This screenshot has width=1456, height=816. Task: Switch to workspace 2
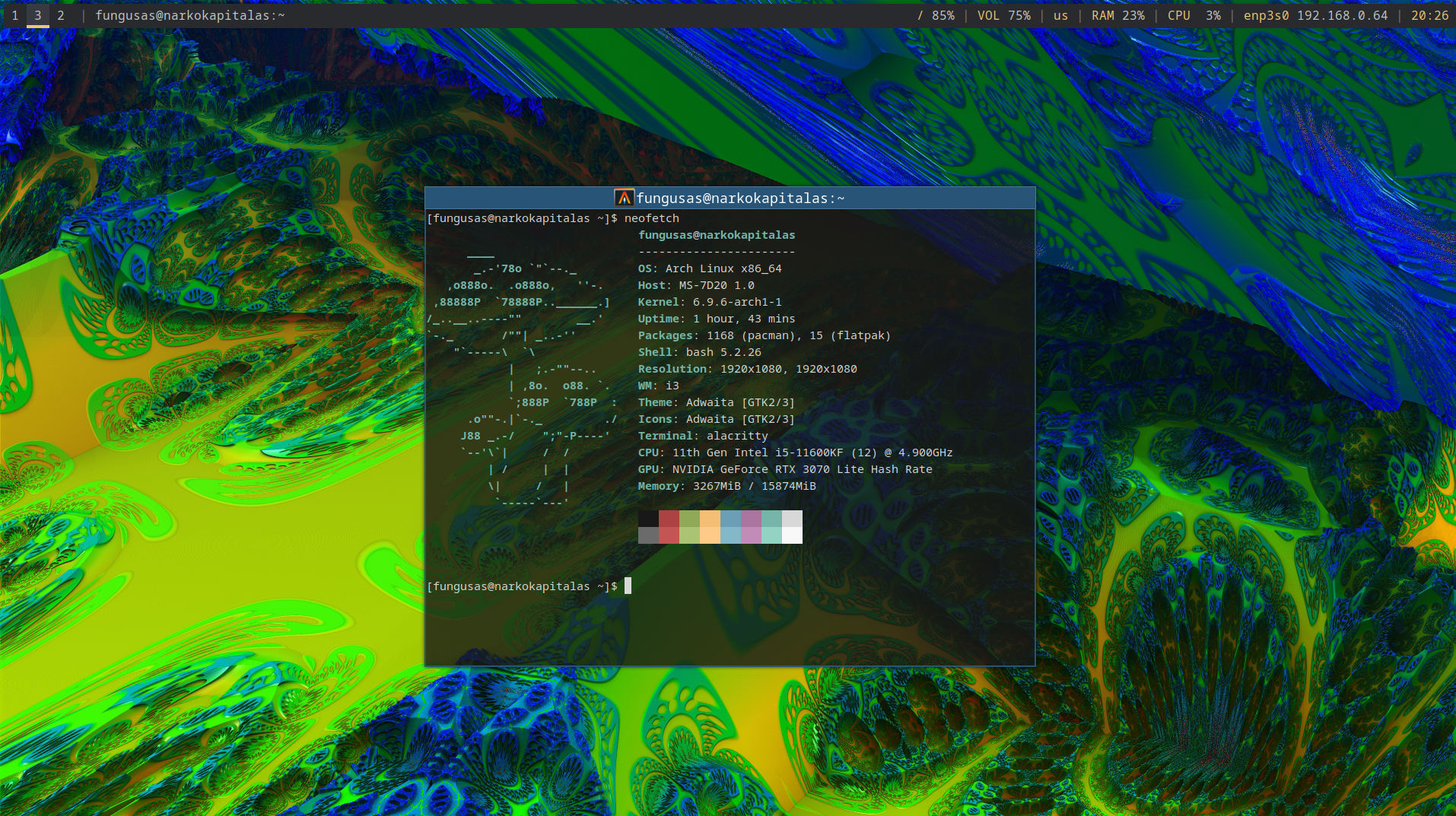[x=61, y=15]
